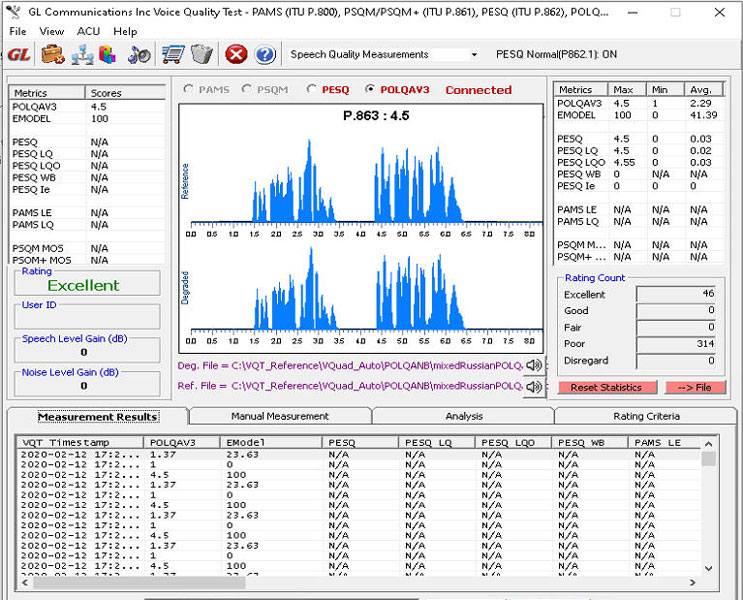Viewport: 743px width, 600px height.
Task: Click the Speech Level Gain field
Action: [87, 352]
